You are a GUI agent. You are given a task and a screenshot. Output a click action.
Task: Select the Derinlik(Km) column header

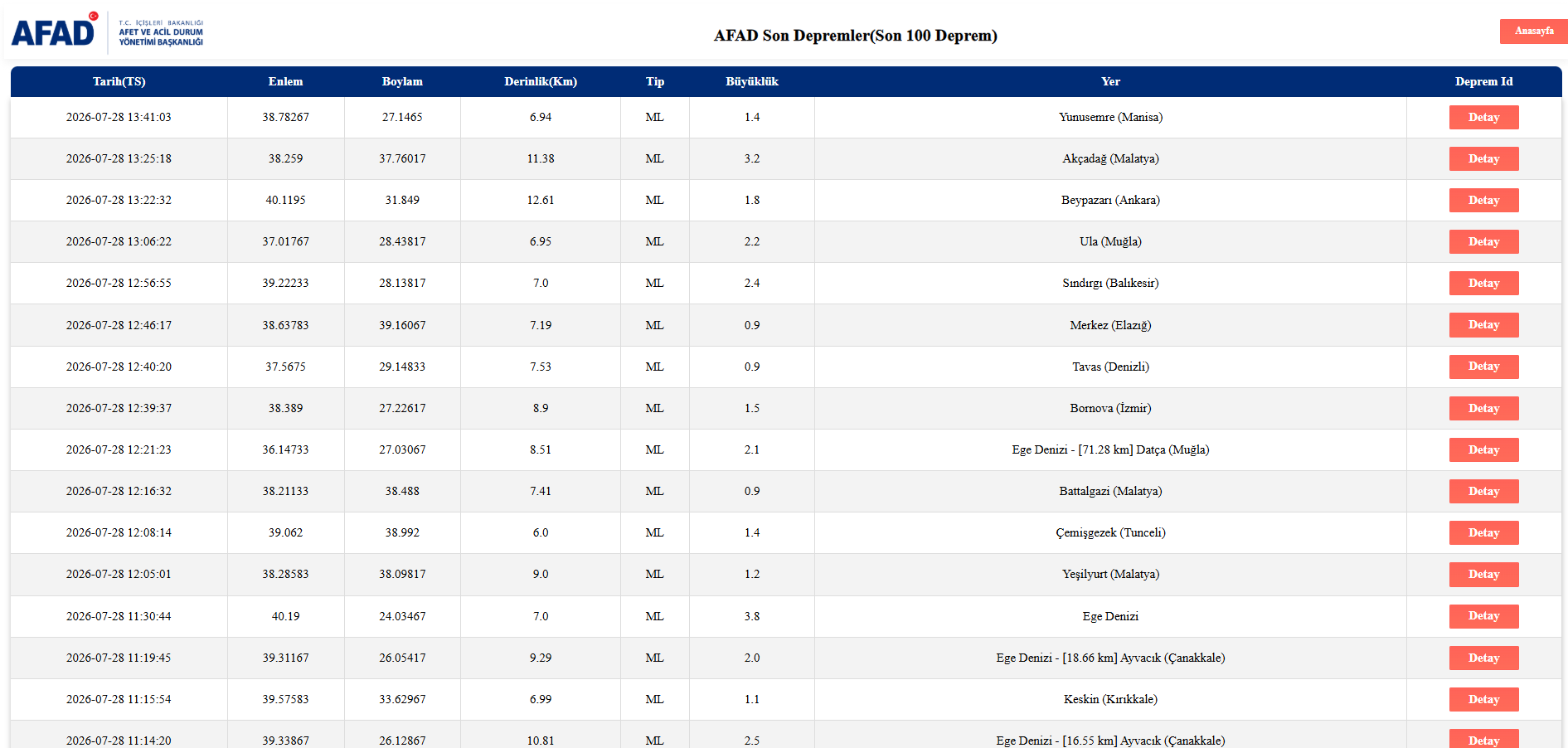pyautogui.click(x=541, y=81)
